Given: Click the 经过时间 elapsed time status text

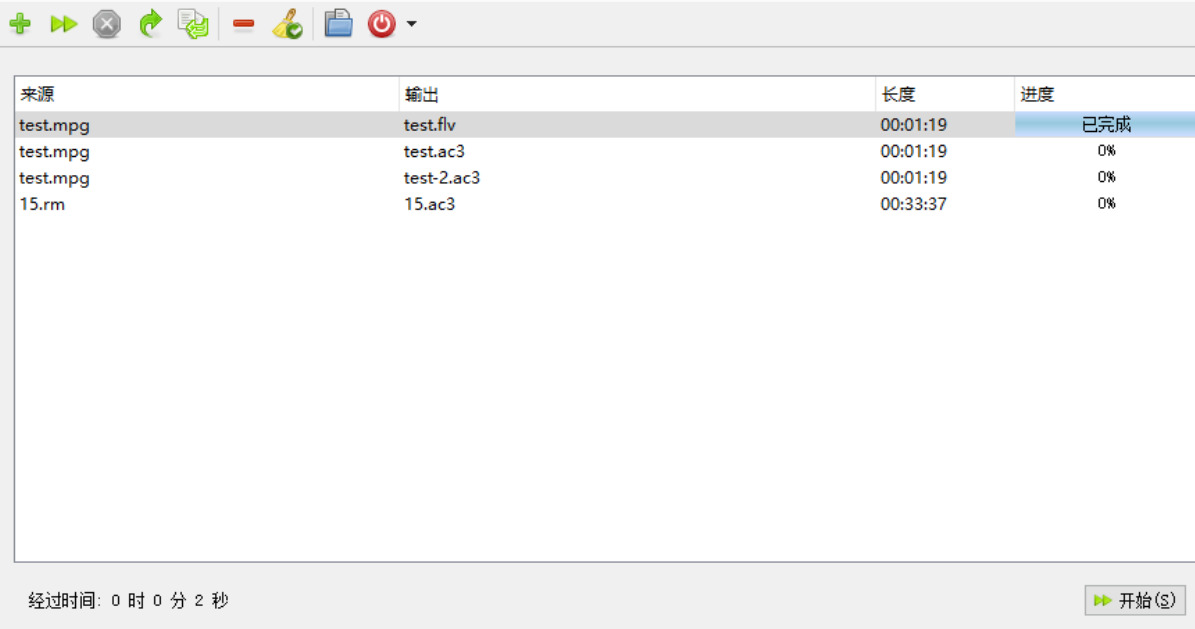Looking at the screenshot, I should [128, 601].
